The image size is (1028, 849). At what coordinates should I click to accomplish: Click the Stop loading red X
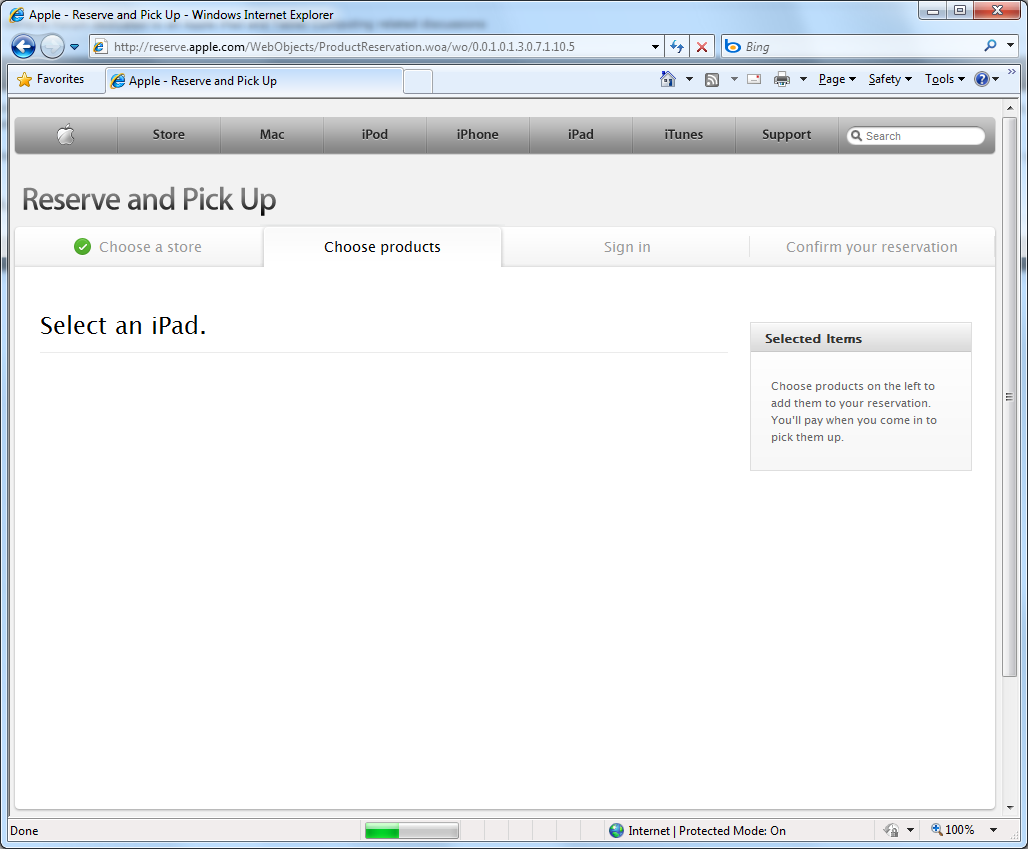702,47
